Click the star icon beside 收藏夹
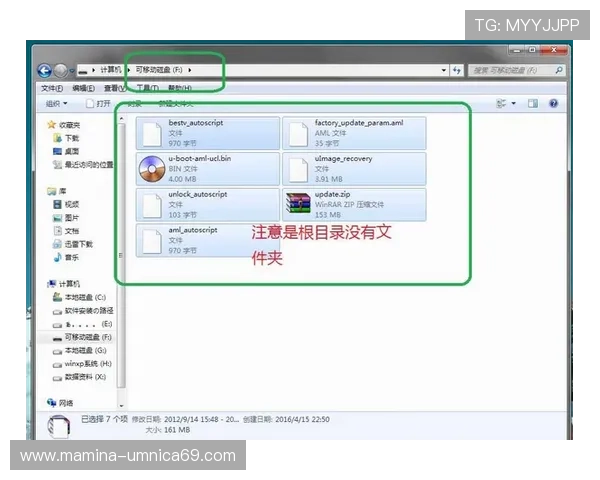This screenshot has height=480, width=600. [52, 124]
